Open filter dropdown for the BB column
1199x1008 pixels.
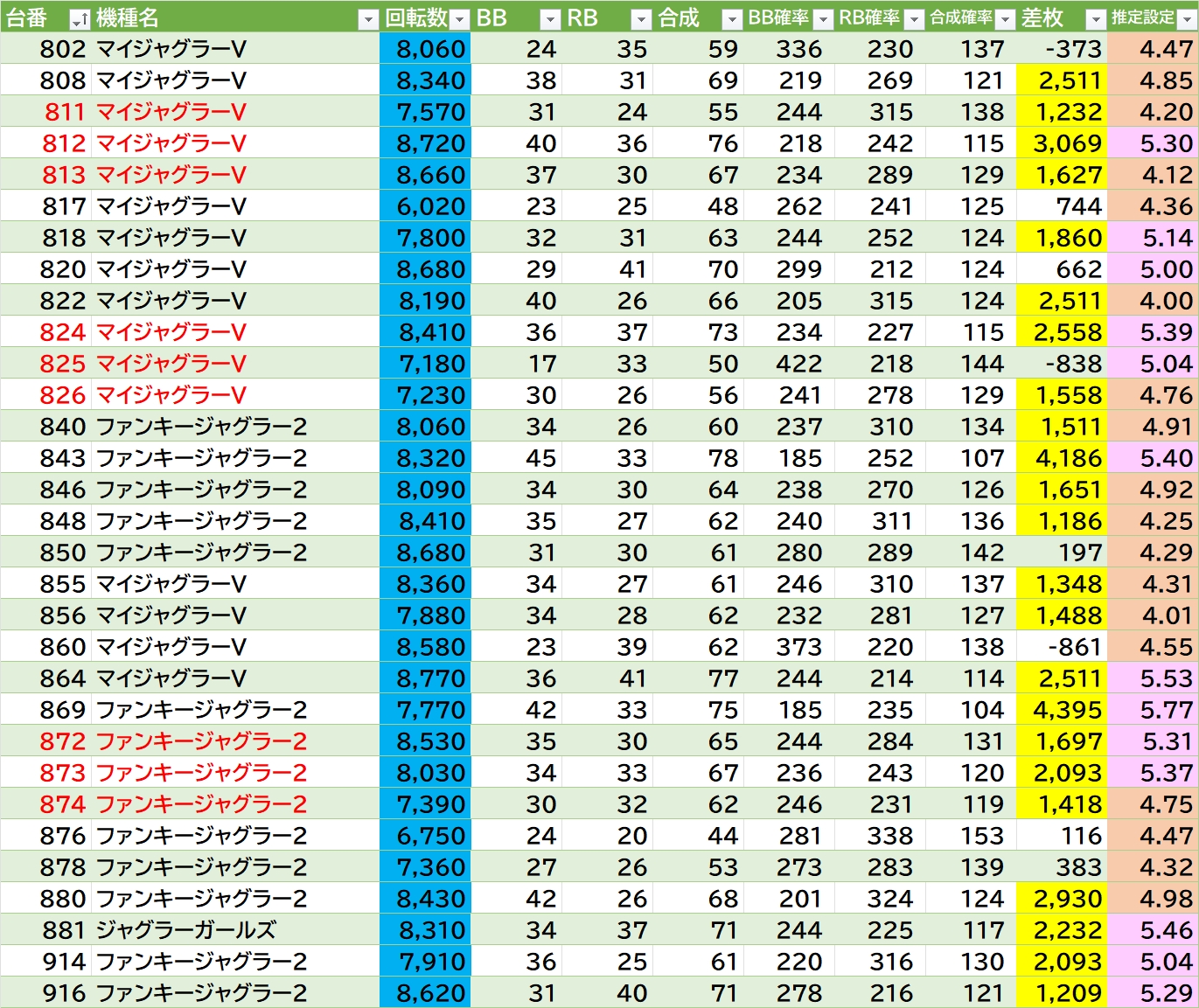tap(550, 19)
